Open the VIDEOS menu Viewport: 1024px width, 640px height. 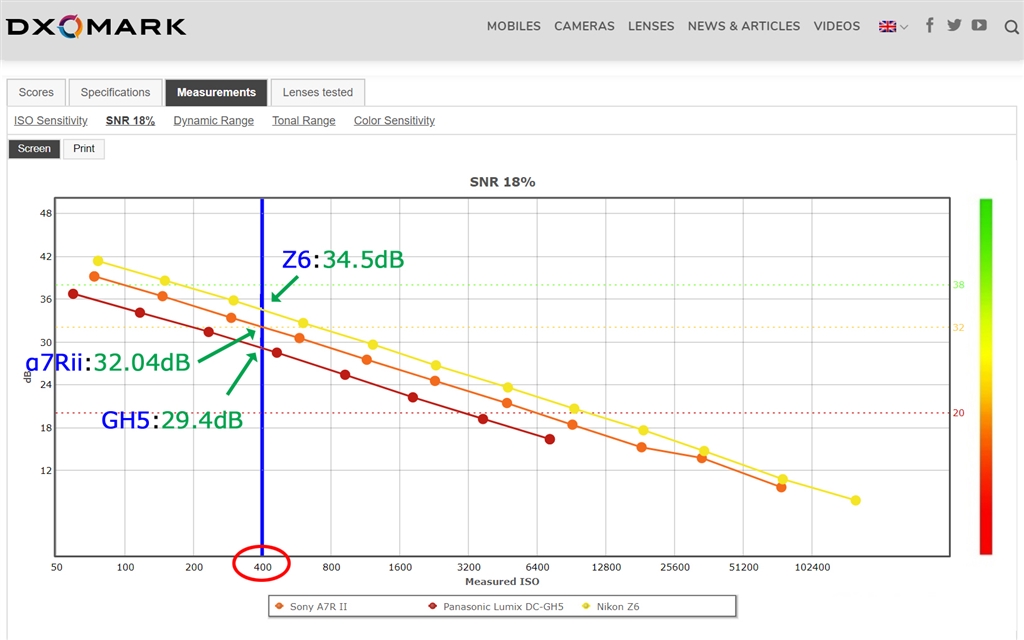pos(837,26)
